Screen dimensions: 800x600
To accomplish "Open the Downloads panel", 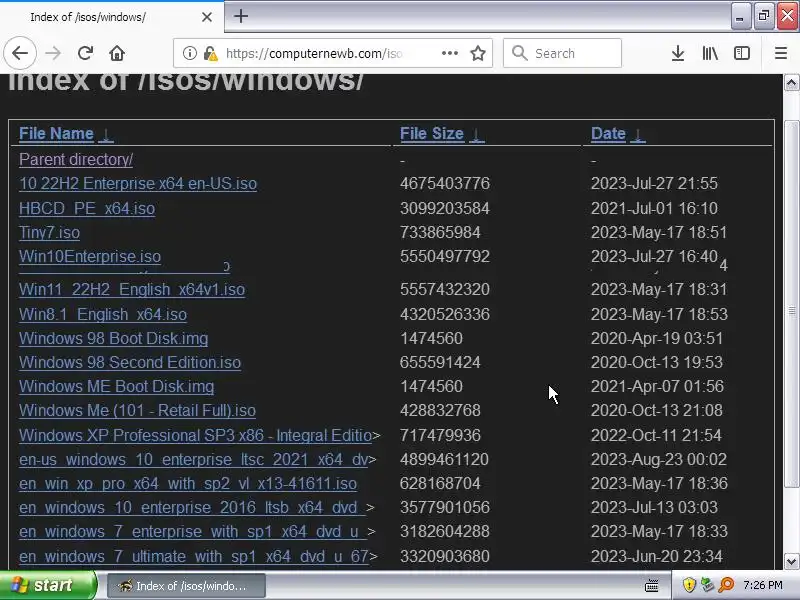I will coord(678,53).
